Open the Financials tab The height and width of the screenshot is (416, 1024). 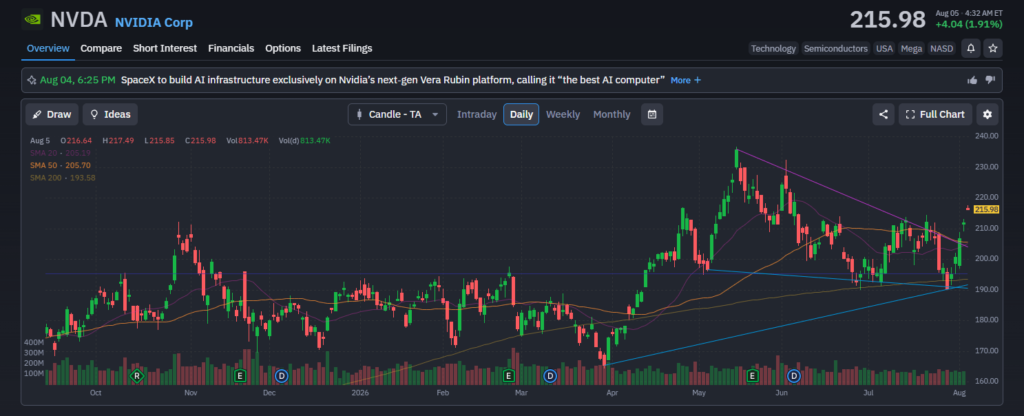[231, 48]
